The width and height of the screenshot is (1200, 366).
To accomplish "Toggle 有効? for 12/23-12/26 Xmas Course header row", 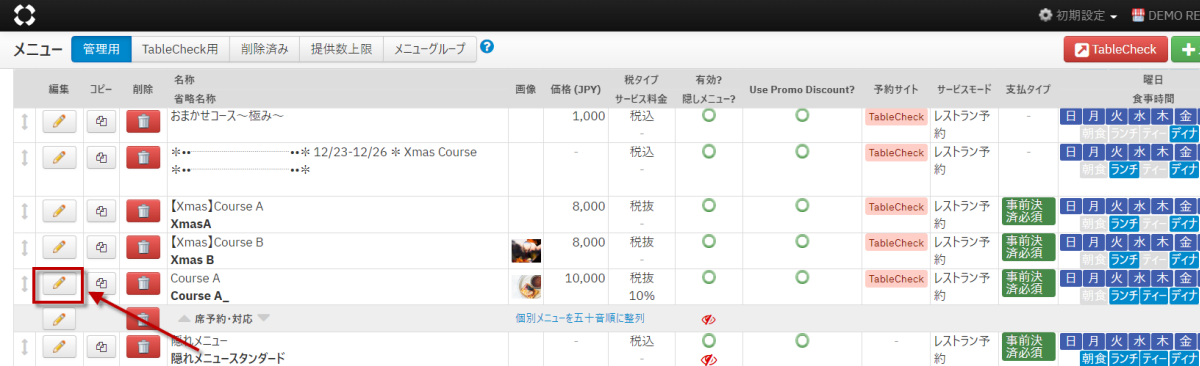I will click(x=709, y=151).
